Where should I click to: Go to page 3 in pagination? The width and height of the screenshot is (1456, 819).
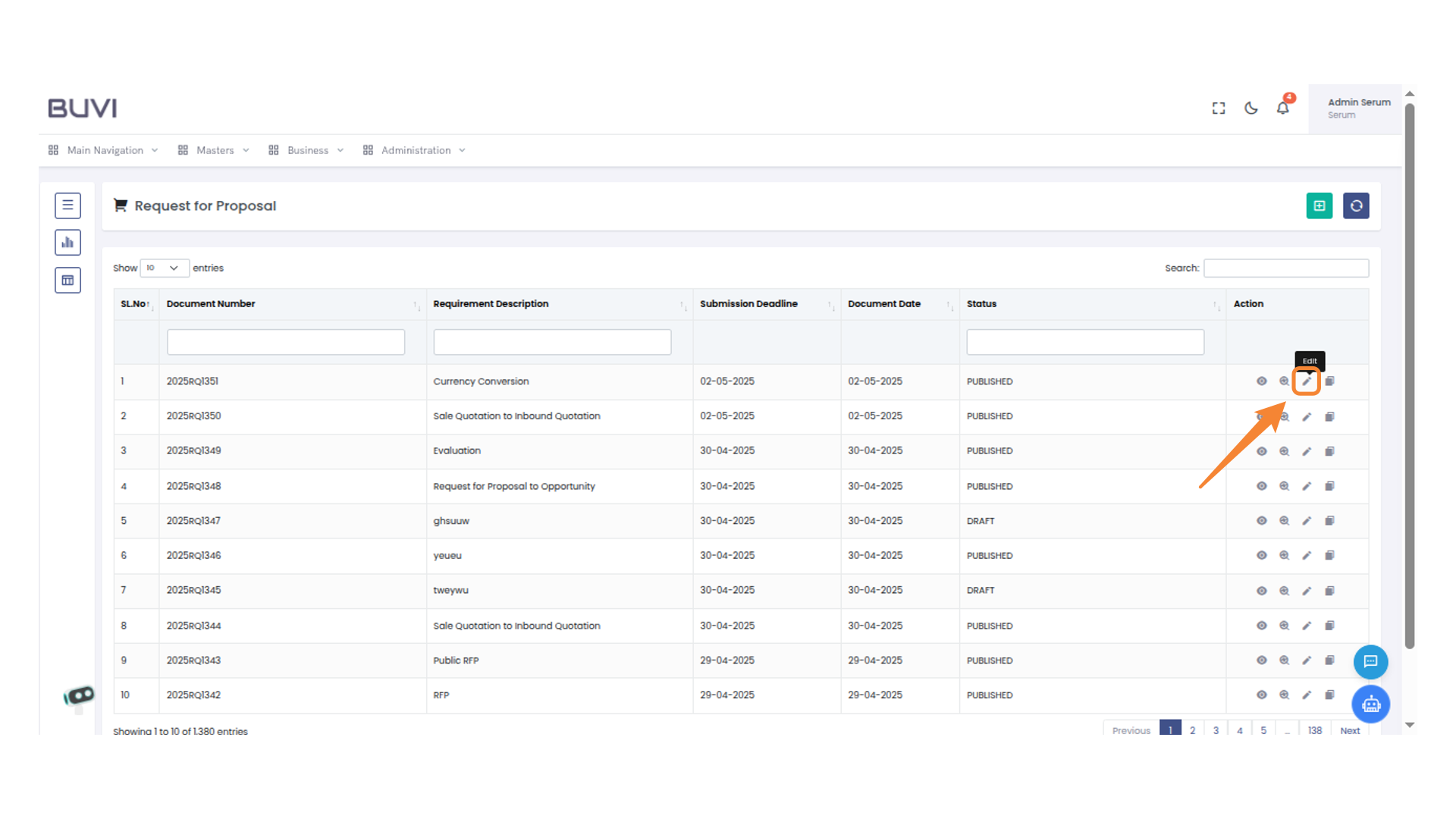(x=1216, y=730)
